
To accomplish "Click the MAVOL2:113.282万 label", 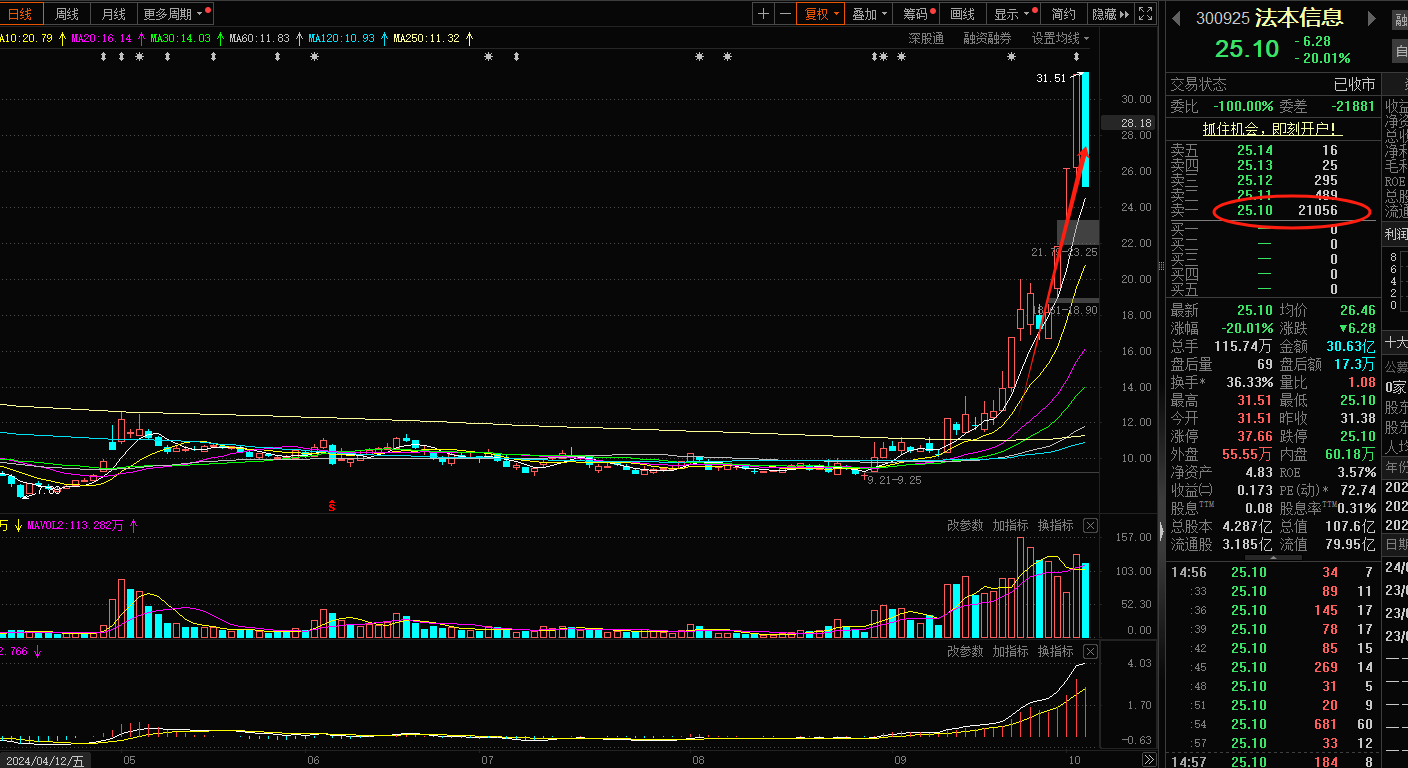I will (76, 525).
